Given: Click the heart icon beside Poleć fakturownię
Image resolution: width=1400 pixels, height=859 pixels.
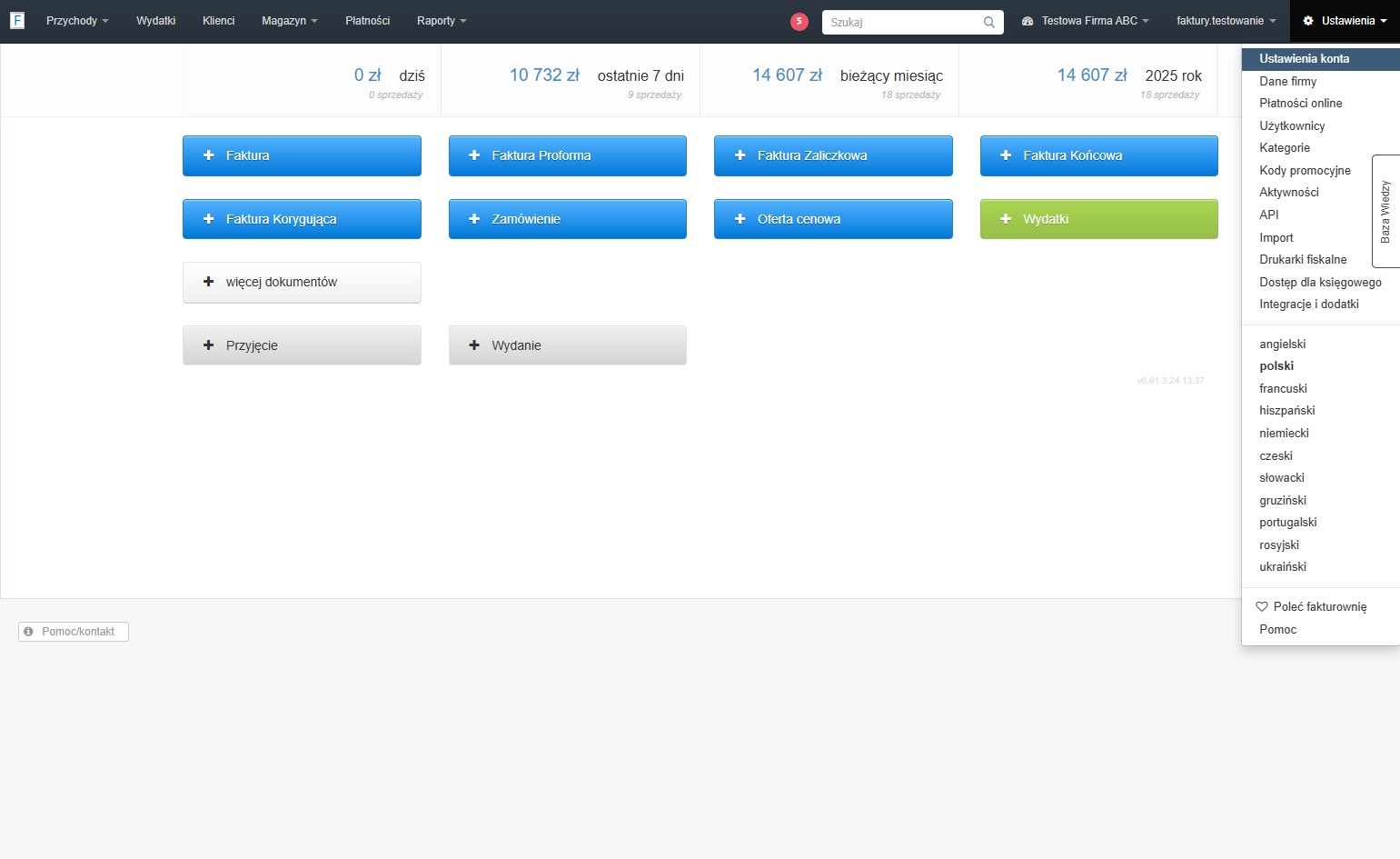Looking at the screenshot, I should tap(1262, 606).
